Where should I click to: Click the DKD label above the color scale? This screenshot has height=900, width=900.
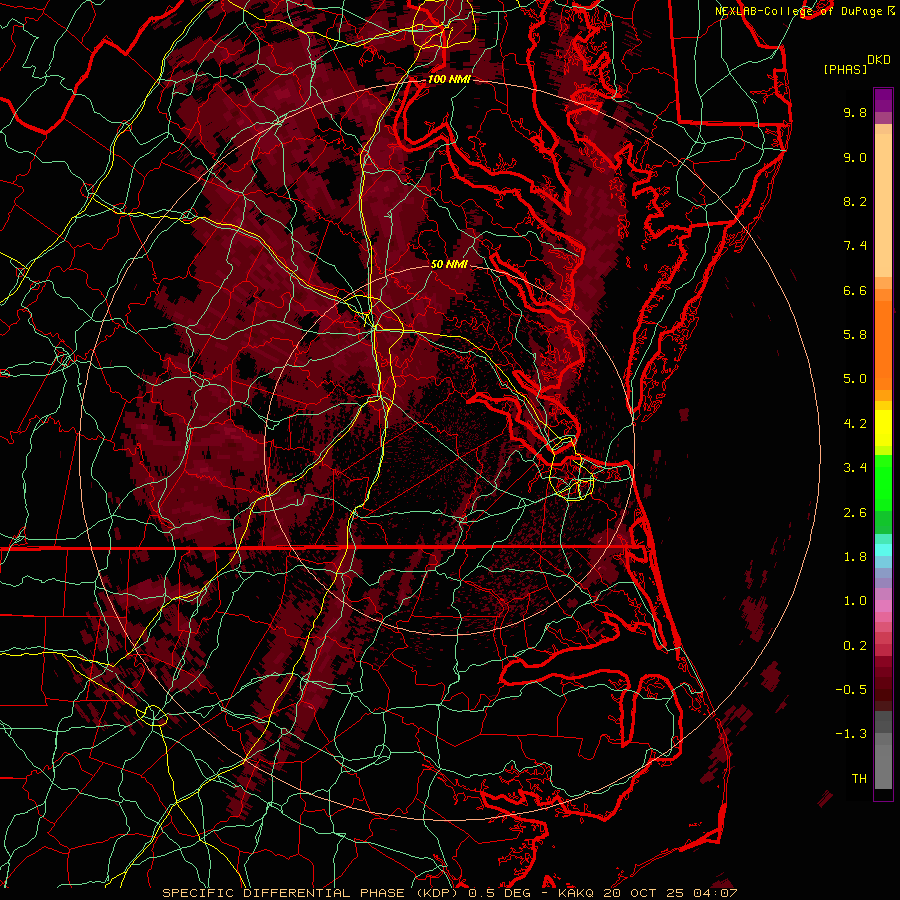click(879, 60)
